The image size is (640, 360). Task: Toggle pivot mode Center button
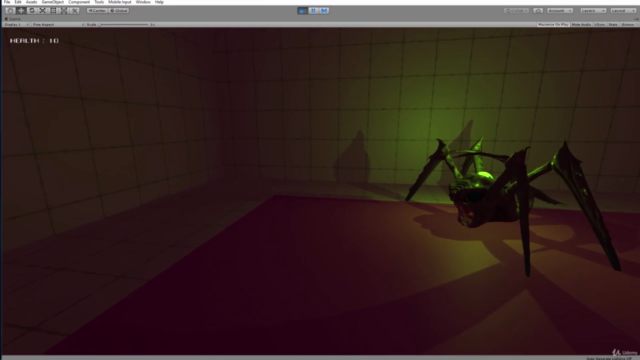(97, 11)
